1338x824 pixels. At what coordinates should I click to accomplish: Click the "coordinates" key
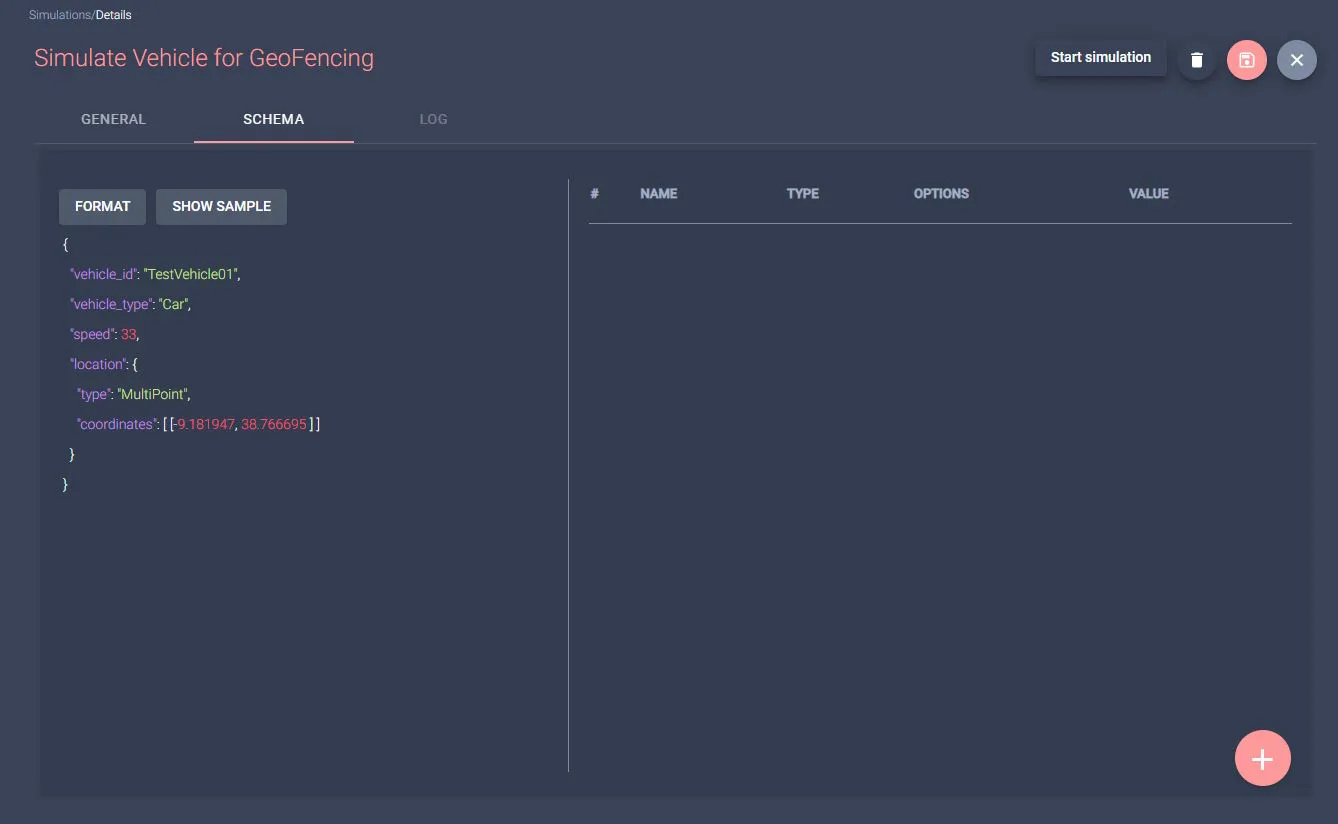(x=116, y=424)
